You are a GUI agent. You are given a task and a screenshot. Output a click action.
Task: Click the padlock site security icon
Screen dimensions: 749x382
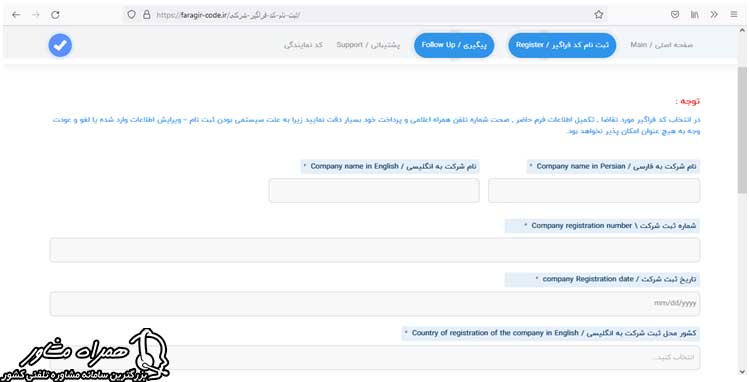[147, 15]
